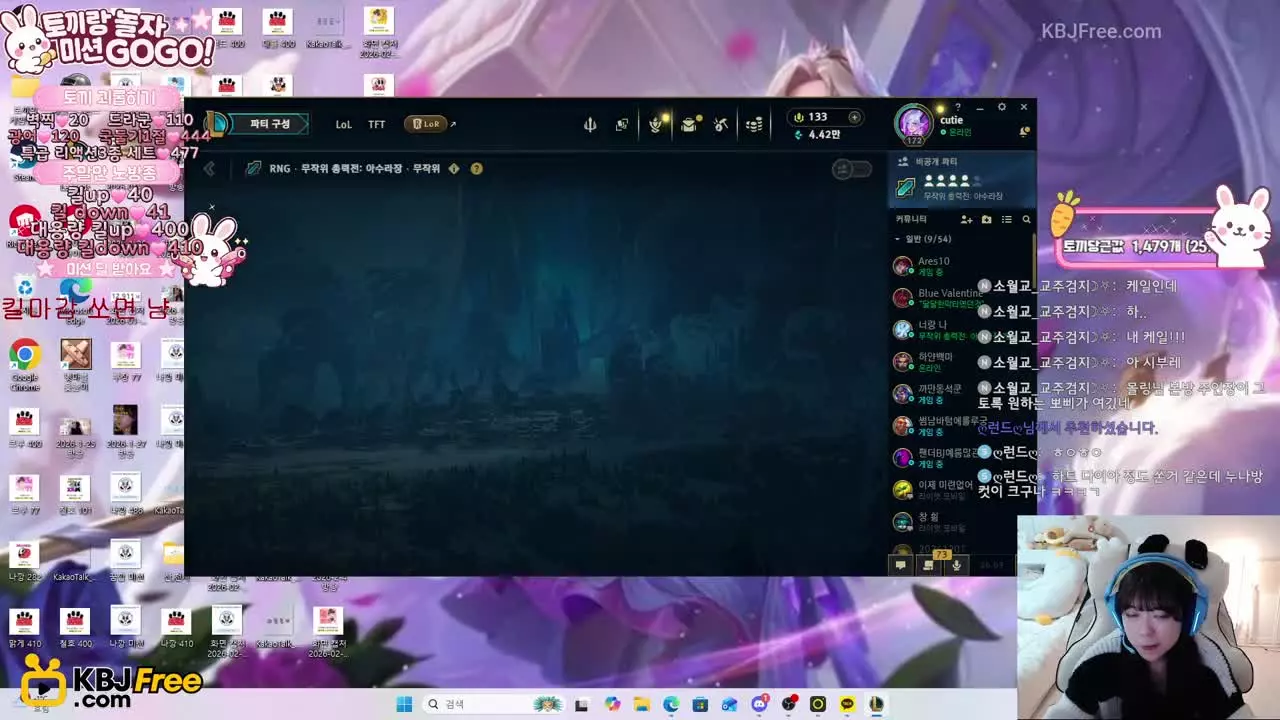
Task: Click the add friend icon in 커뮤니티 panel
Action: point(966,219)
